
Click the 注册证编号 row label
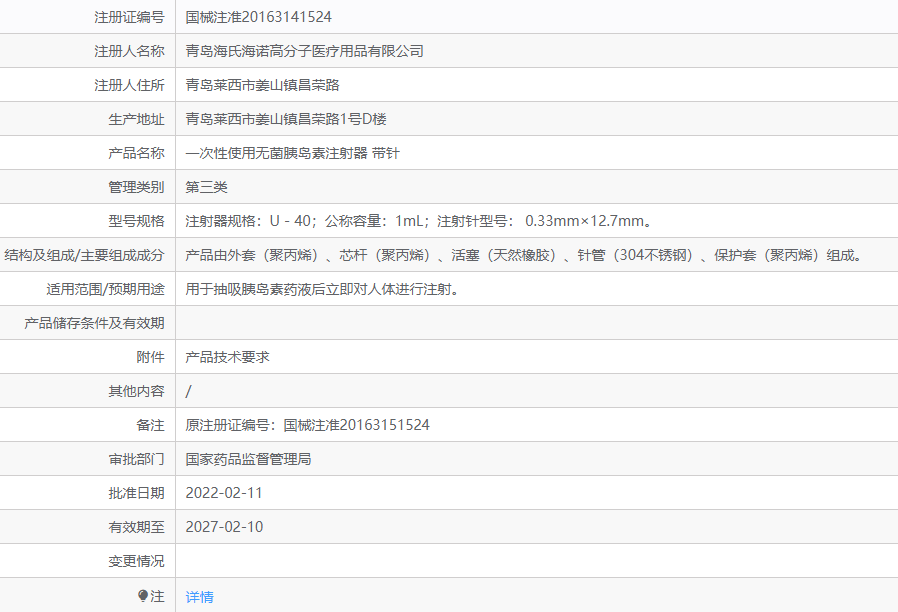[129, 17]
